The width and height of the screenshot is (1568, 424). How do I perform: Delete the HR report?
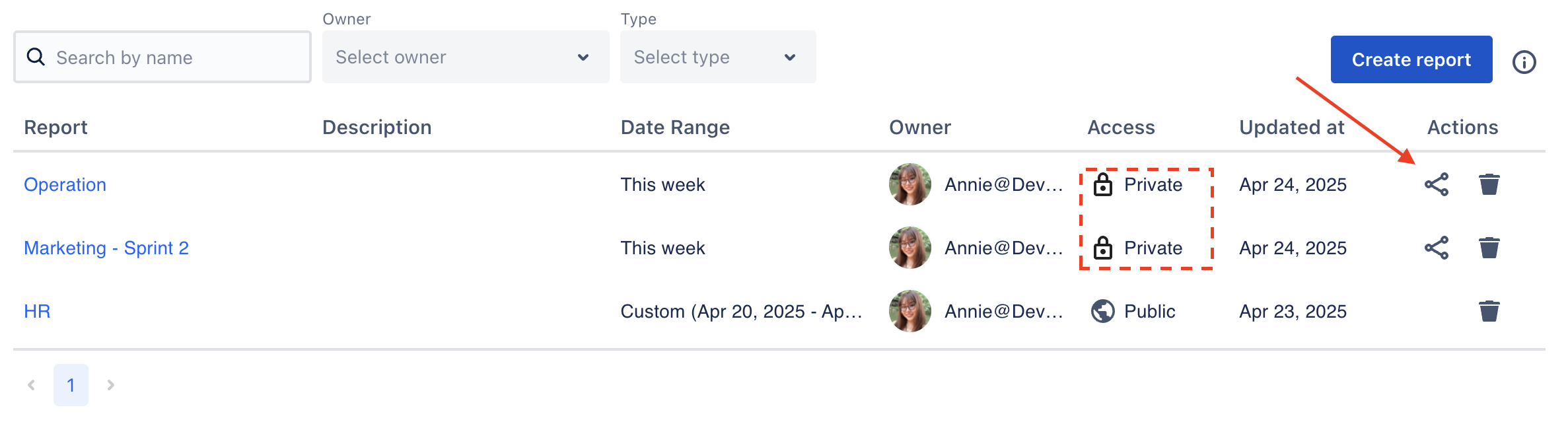click(x=1489, y=311)
